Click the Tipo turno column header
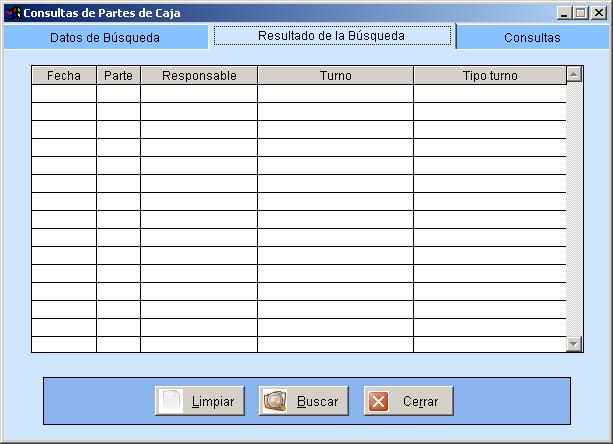 490,76
